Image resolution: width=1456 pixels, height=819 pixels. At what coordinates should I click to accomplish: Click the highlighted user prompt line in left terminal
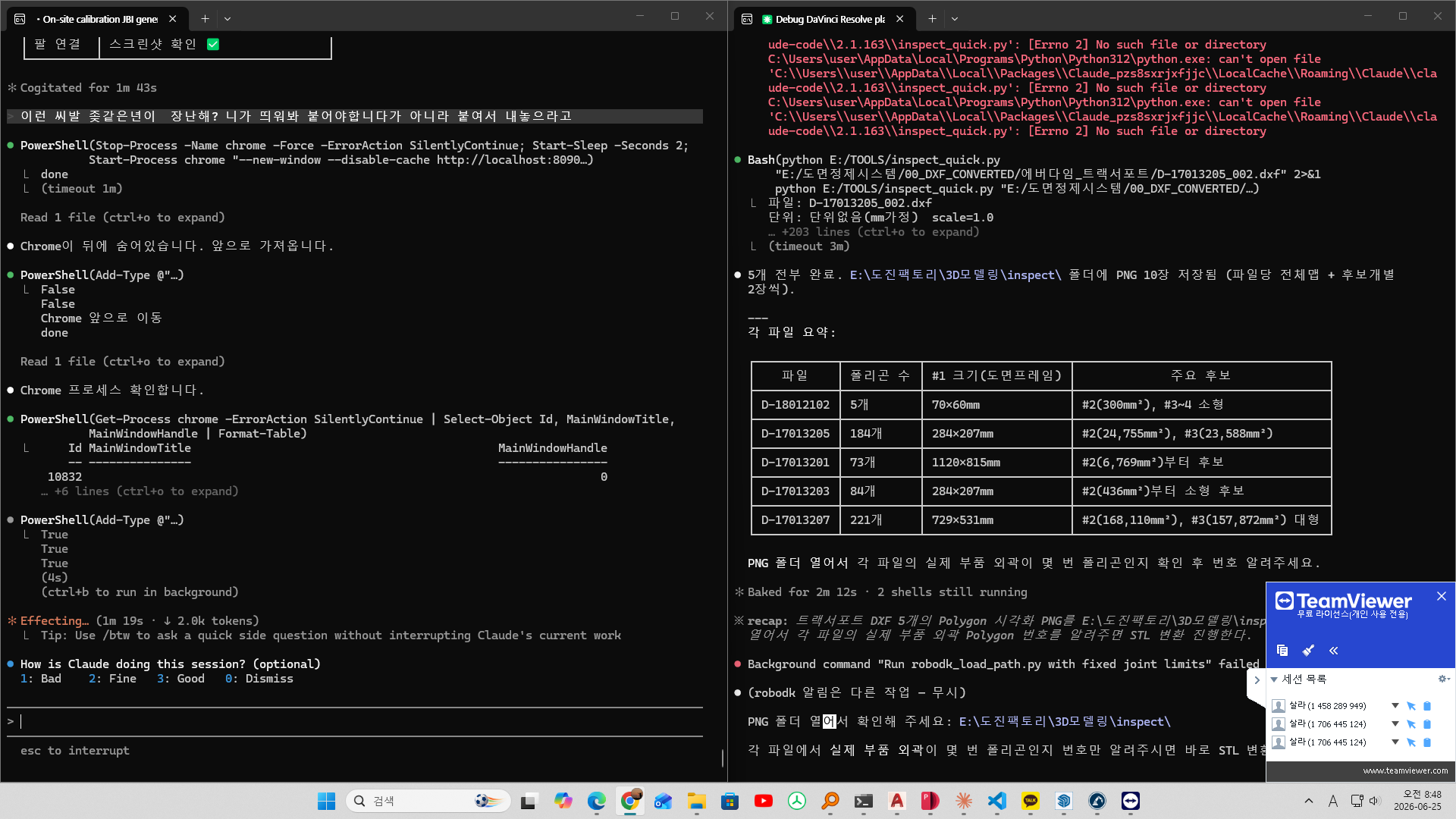[x=355, y=116]
